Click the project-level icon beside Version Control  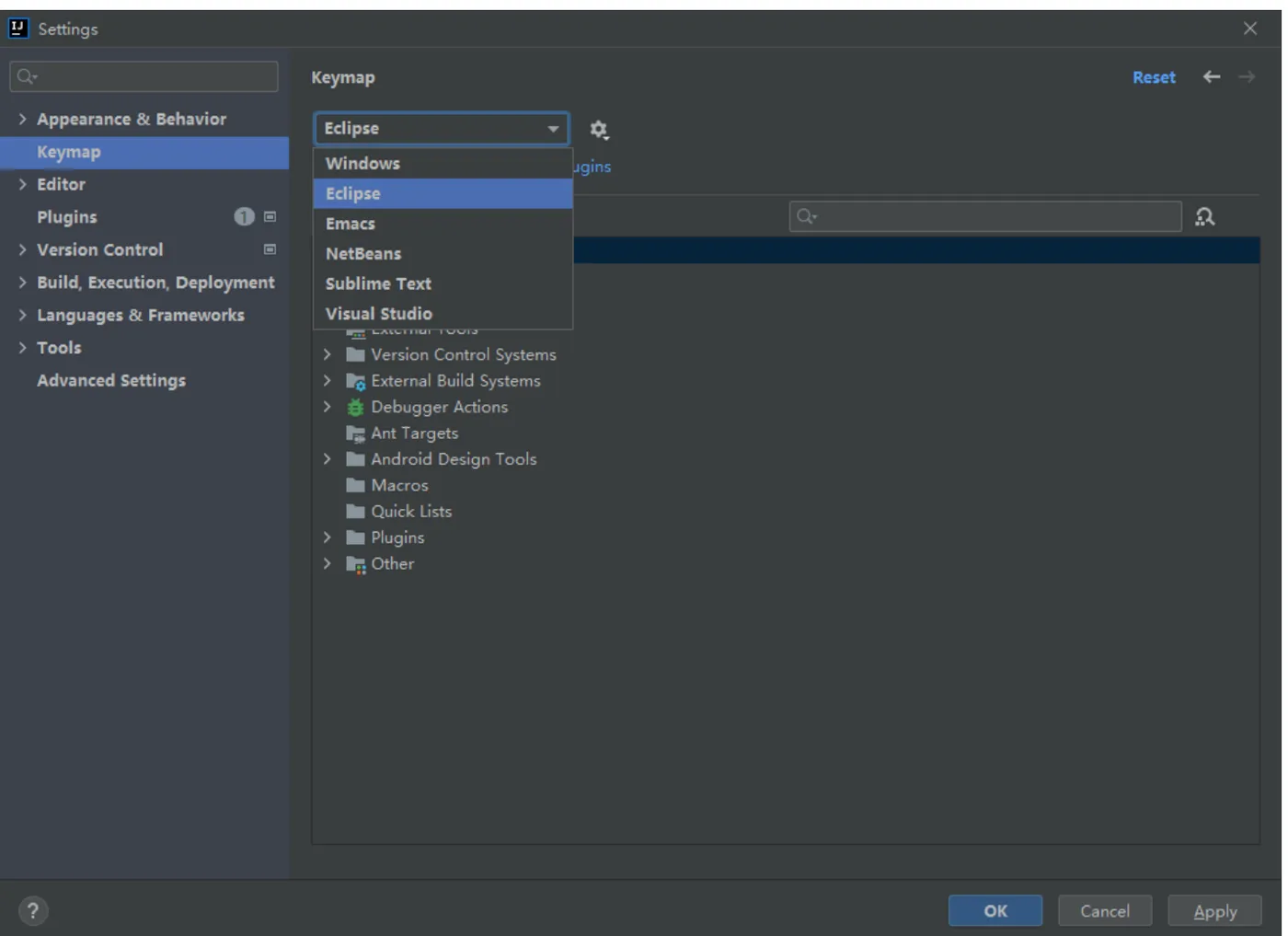point(270,249)
